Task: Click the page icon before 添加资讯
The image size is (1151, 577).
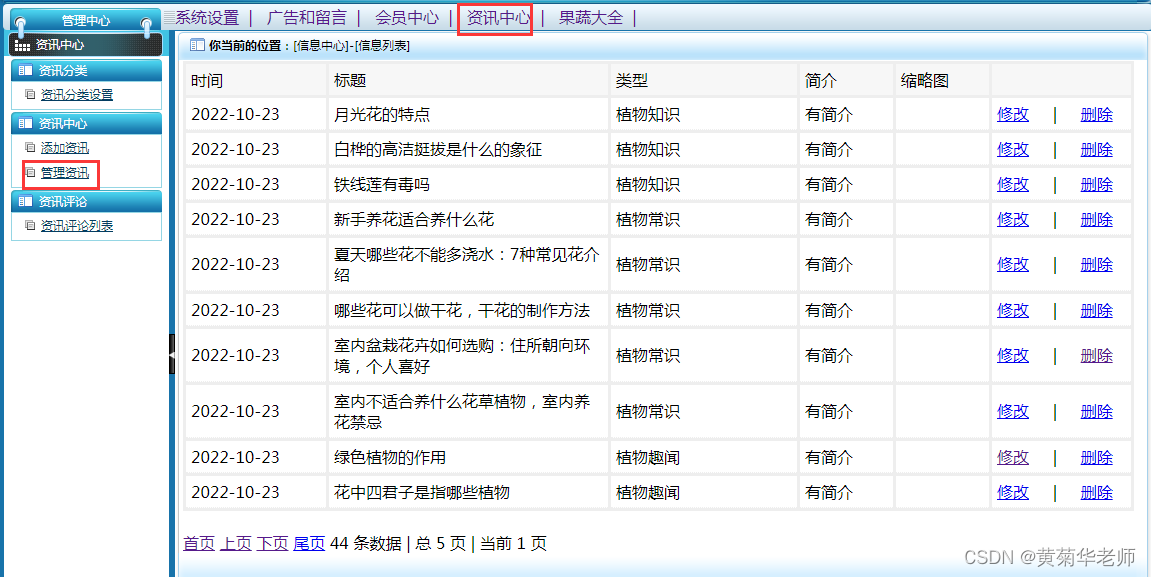Action: 30,147
